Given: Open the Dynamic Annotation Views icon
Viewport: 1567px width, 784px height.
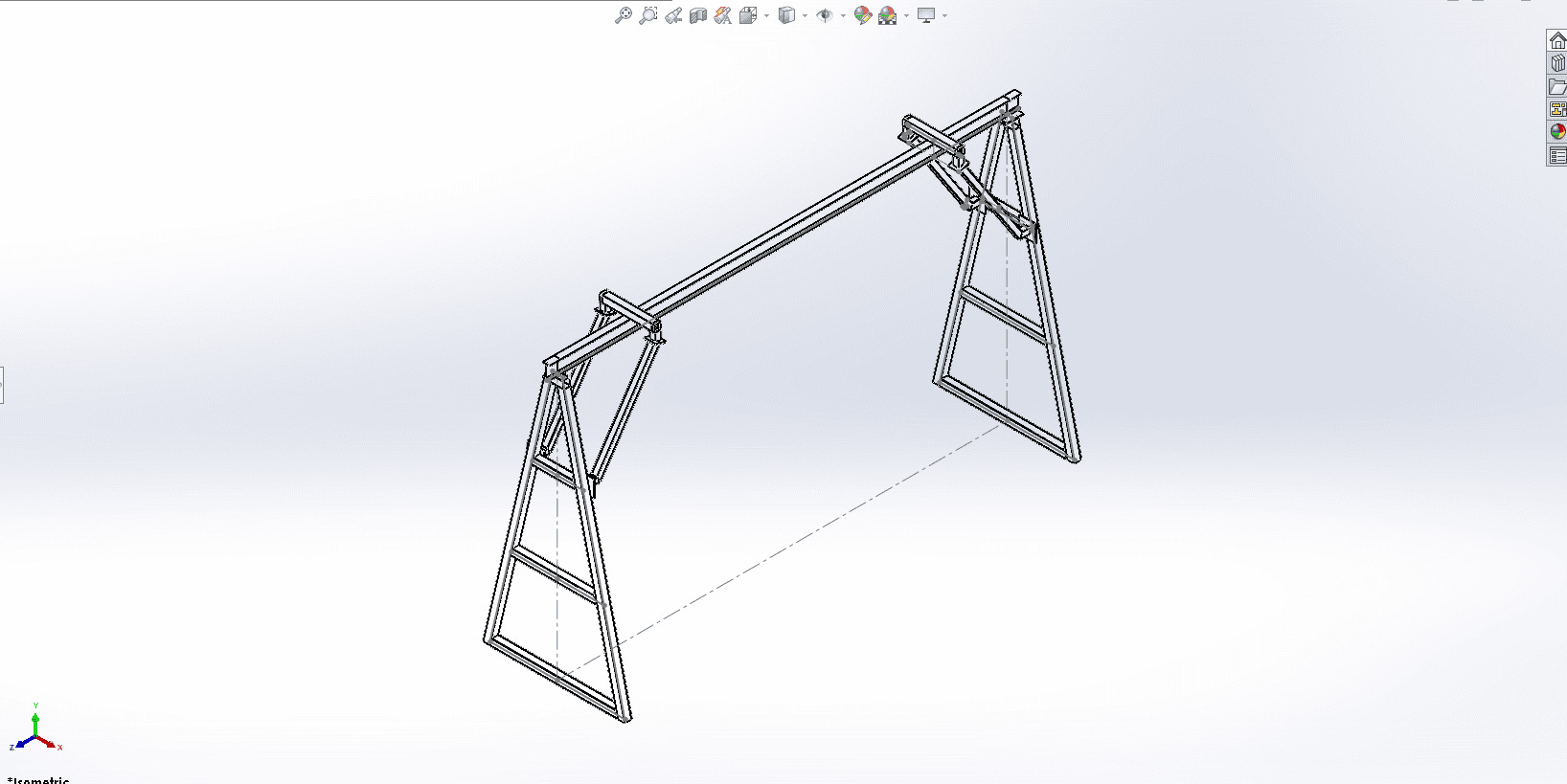Looking at the screenshot, I should [x=723, y=15].
